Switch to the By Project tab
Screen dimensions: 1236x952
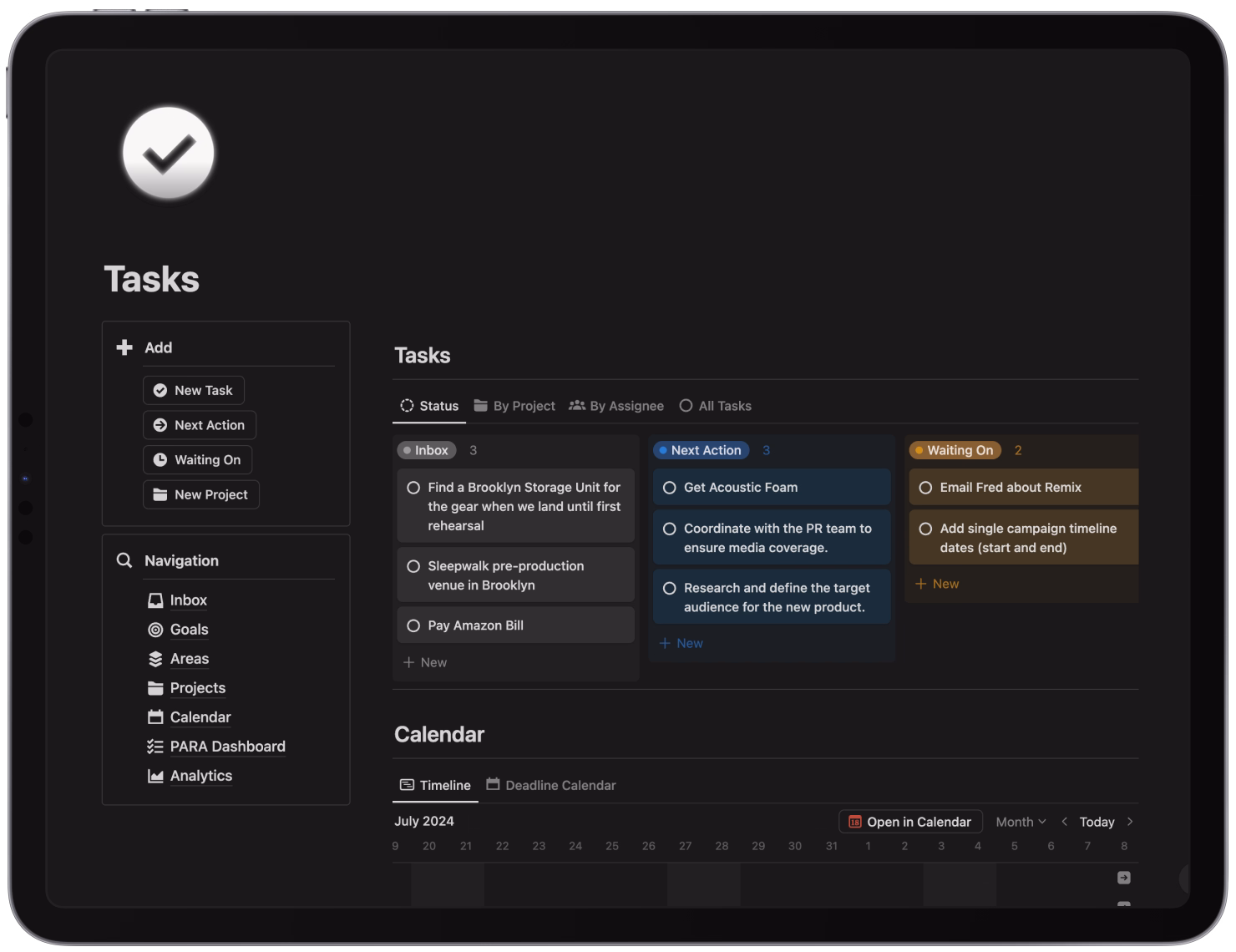tap(514, 406)
